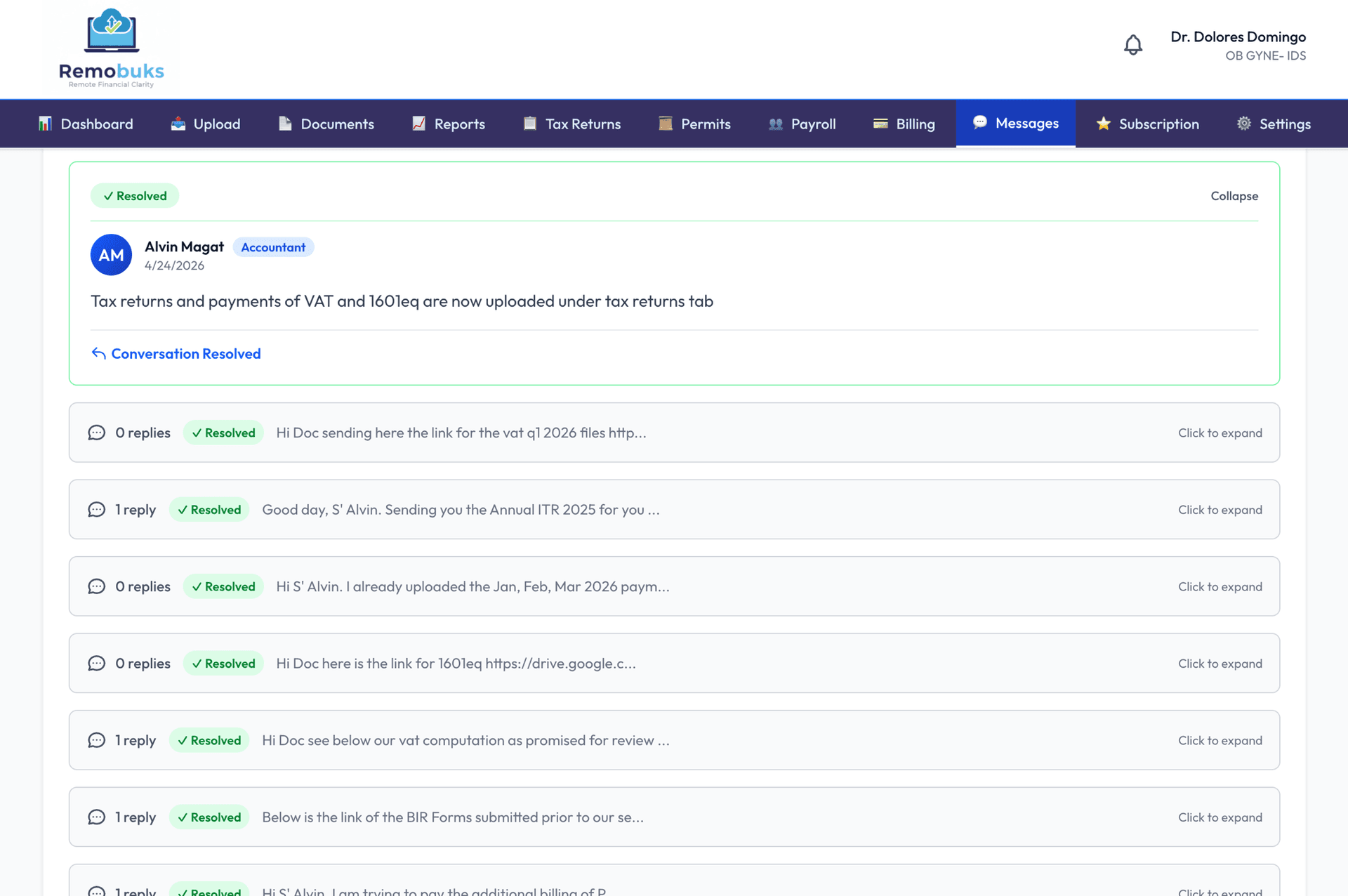The width and height of the screenshot is (1348, 896).
Task: Click the Settings gear icon
Action: pos(1244,124)
